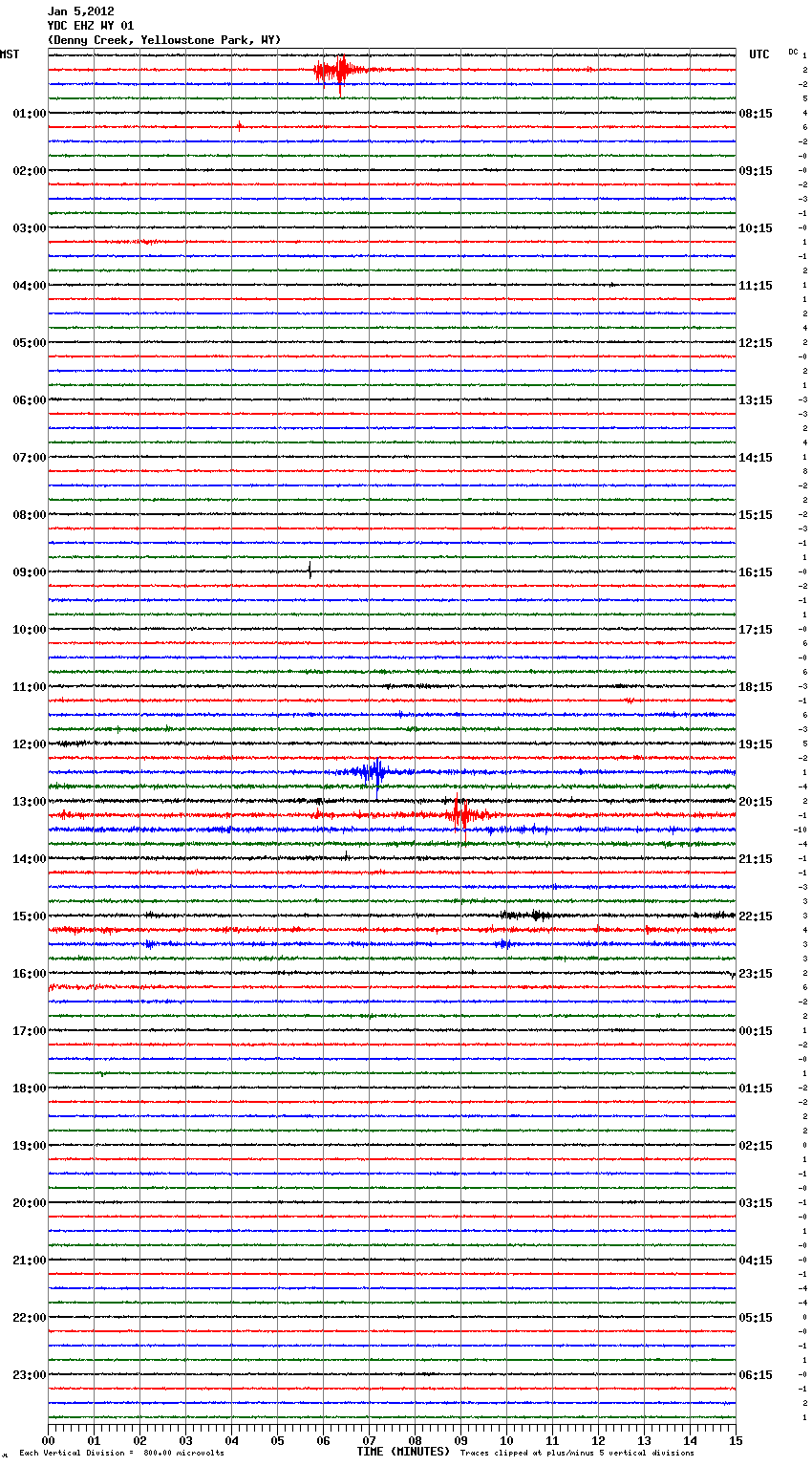Click the Denny Creek, Yellowstone Park location text

163,40
